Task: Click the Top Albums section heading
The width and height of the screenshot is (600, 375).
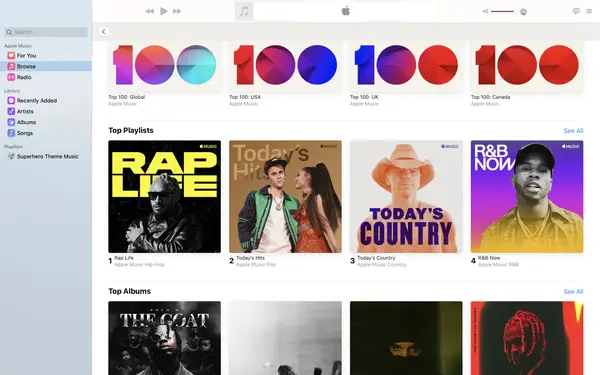Action: 130,291
